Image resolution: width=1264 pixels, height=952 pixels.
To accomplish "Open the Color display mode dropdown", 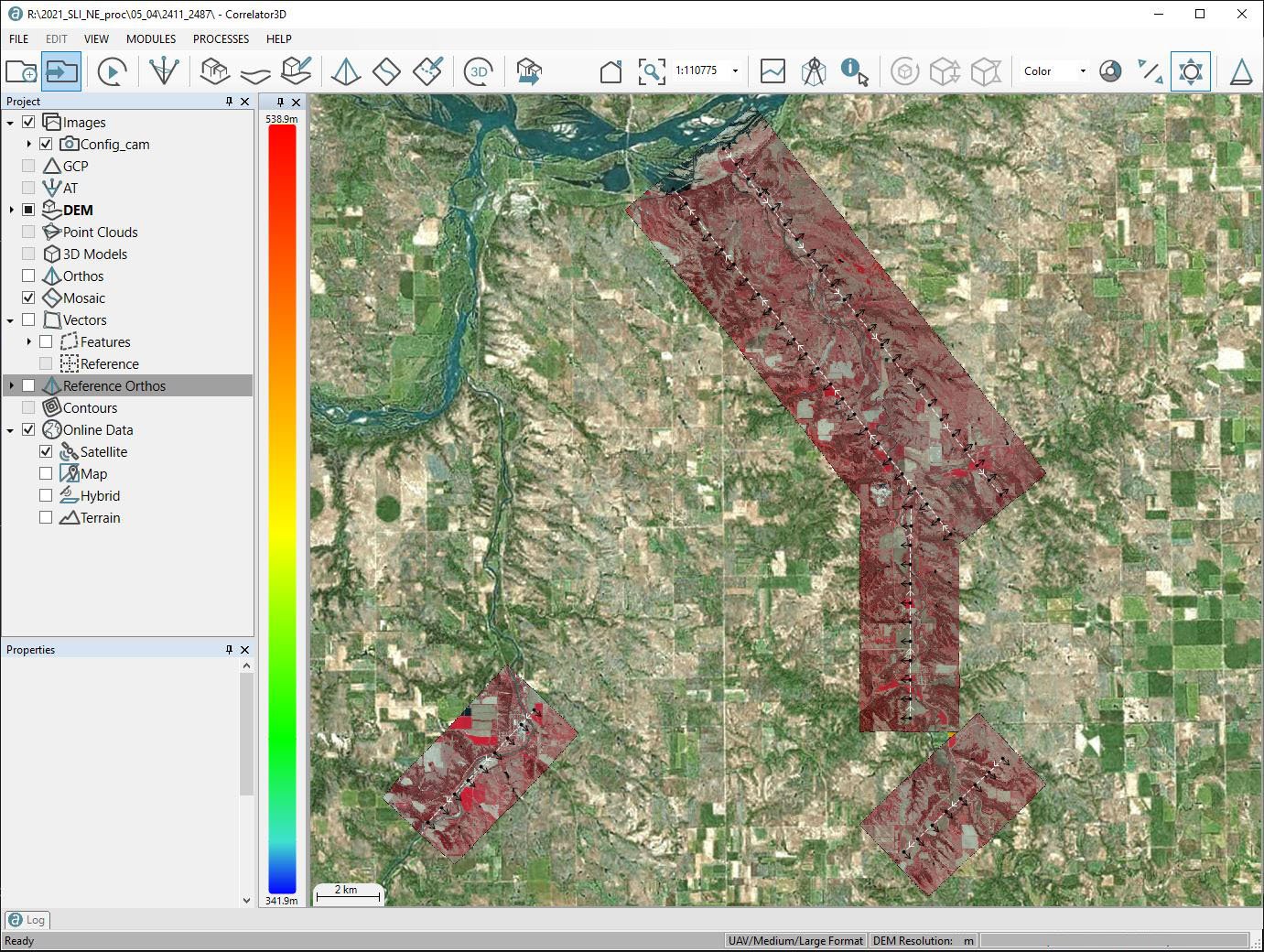I will pos(1052,70).
